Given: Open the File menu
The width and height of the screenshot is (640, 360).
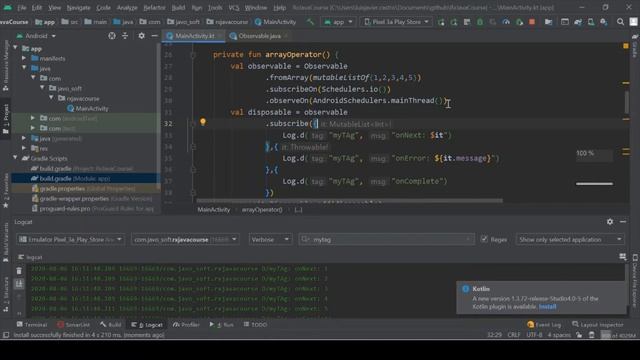Looking at the screenshot, I should click(21, 8).
